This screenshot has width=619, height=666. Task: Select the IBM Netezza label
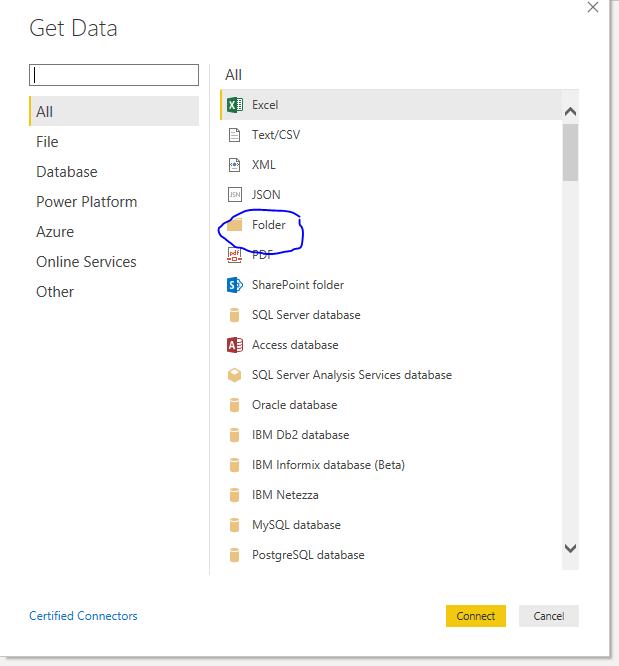pos(285,495)
